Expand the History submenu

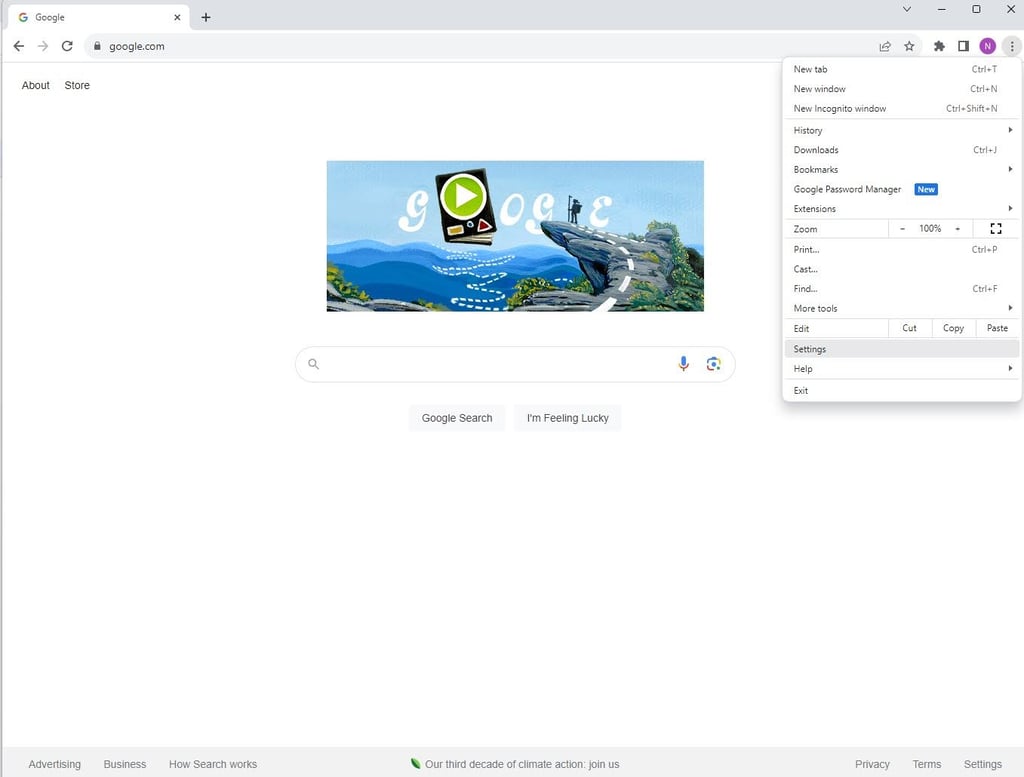click(x=902, y=130)
